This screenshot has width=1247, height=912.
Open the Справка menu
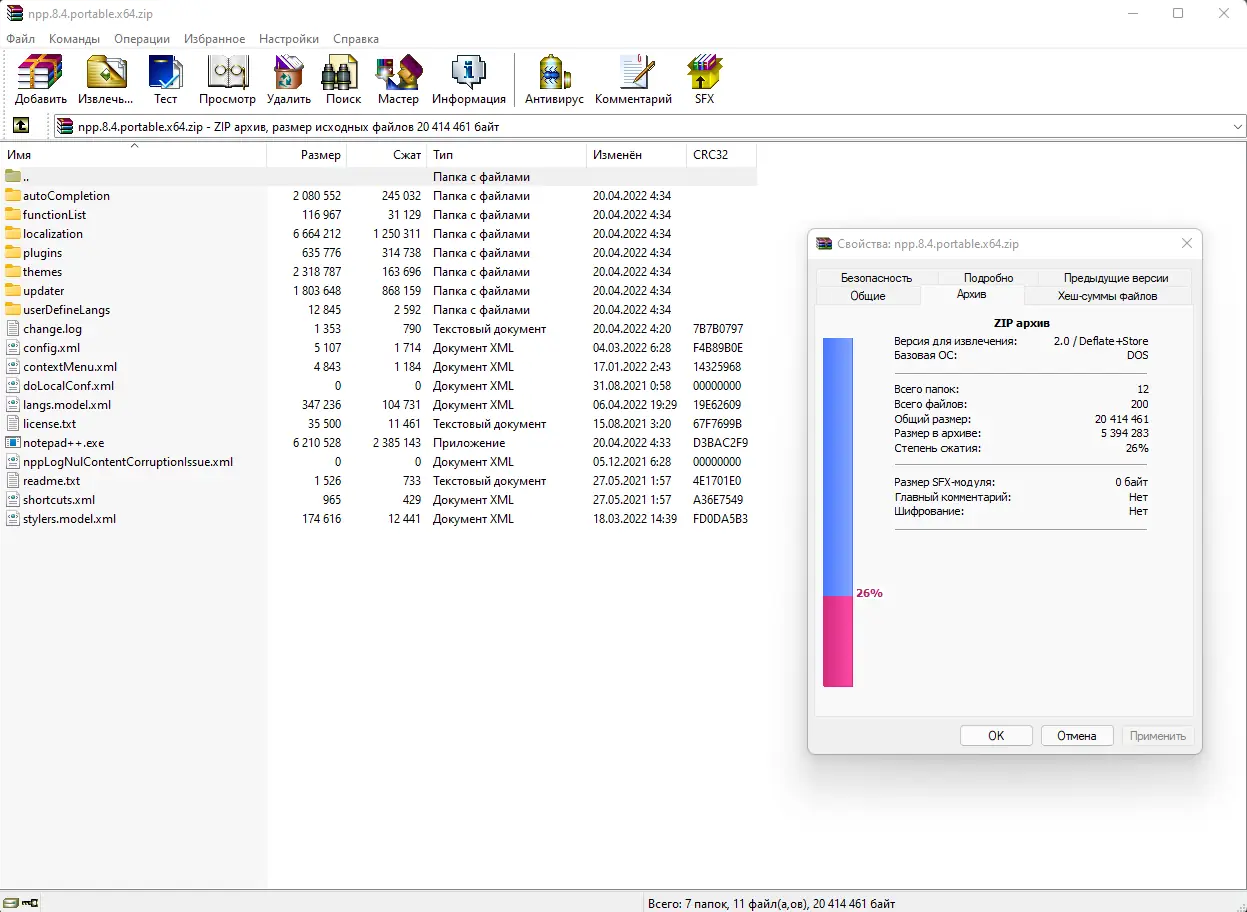tap(356, 39)
